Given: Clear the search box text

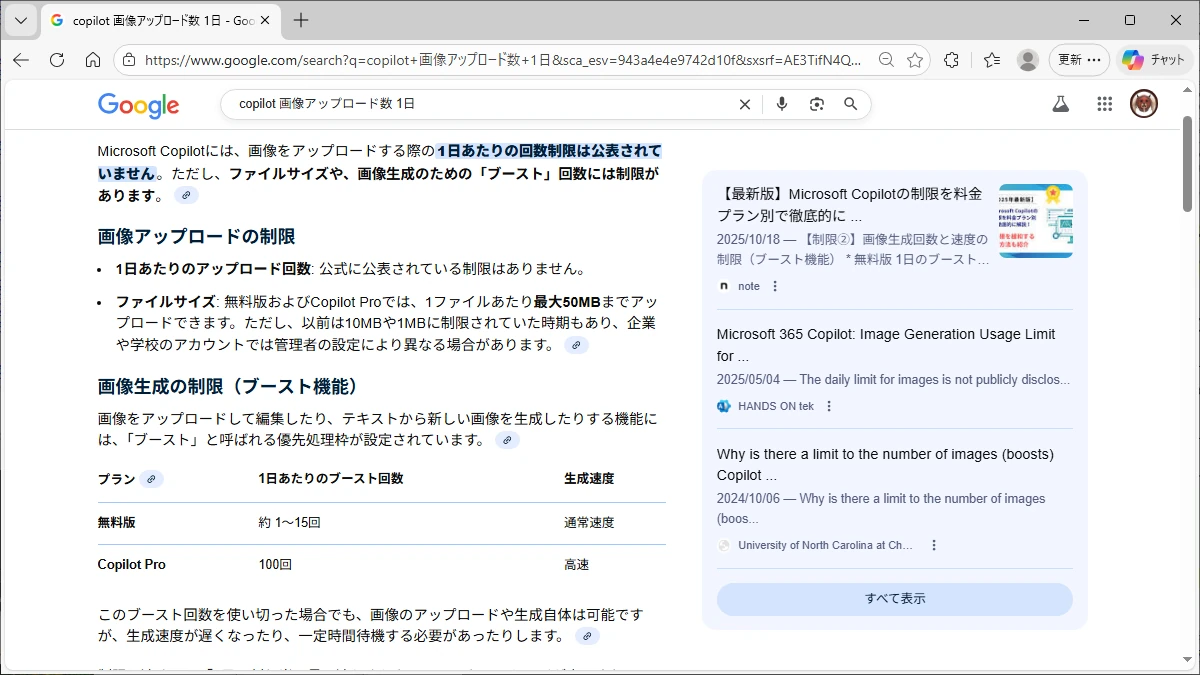Looking at the screenshot, I should point(744,104).
